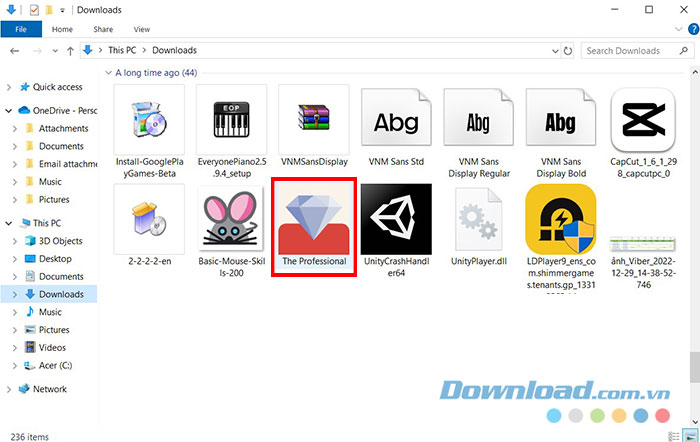This screenshot has height=442, width=700.
Task: Click the Install-GooglePlayGames-Beta icon
Action: (150, 119)
